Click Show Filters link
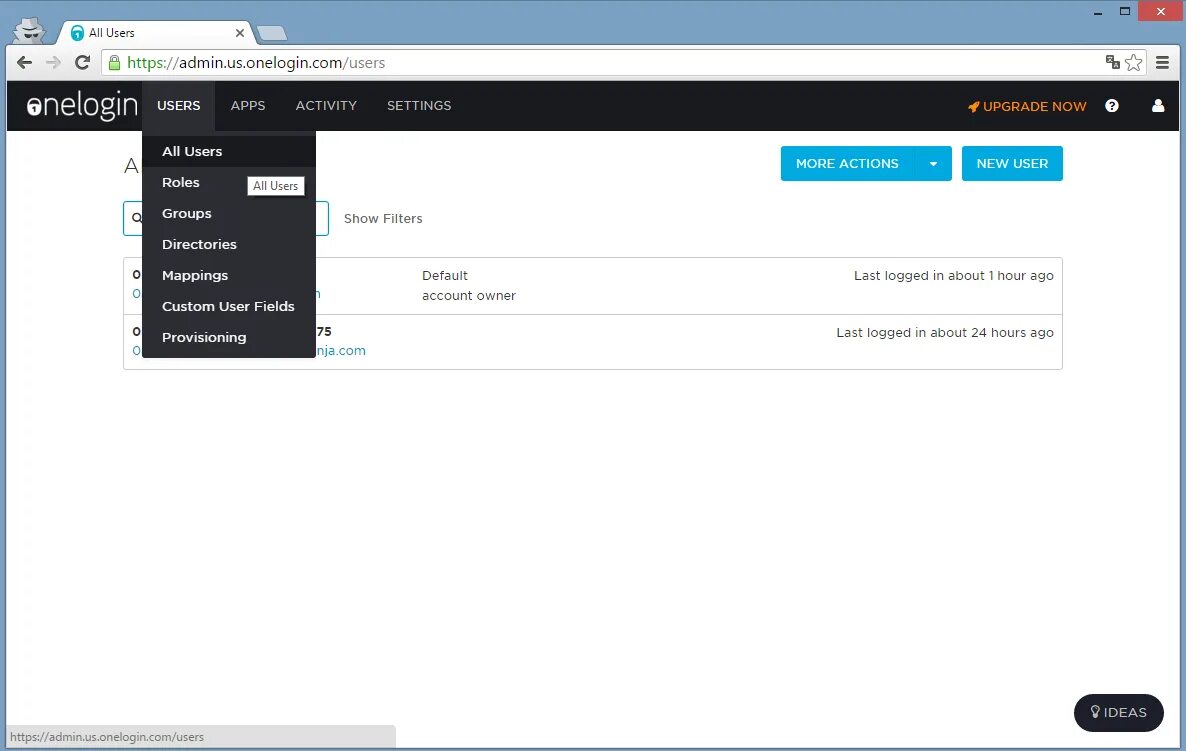The width and height of the screenshot is (1186, 751). 383,219
